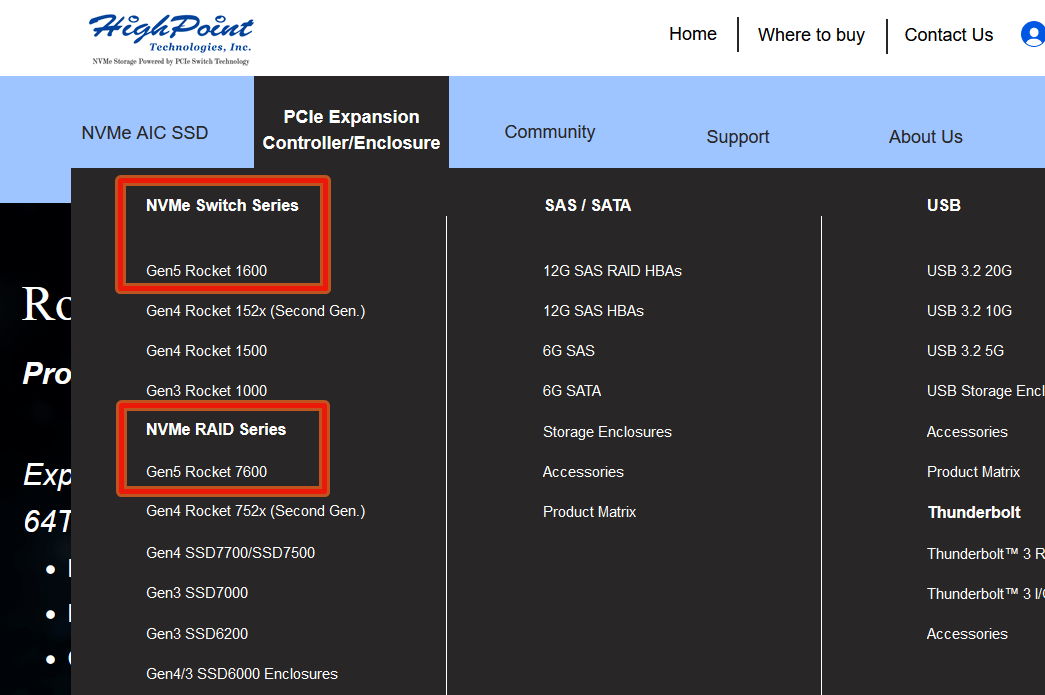Go to the Home page
Screen dimensions: 1045x695
(x=692, y=34)
